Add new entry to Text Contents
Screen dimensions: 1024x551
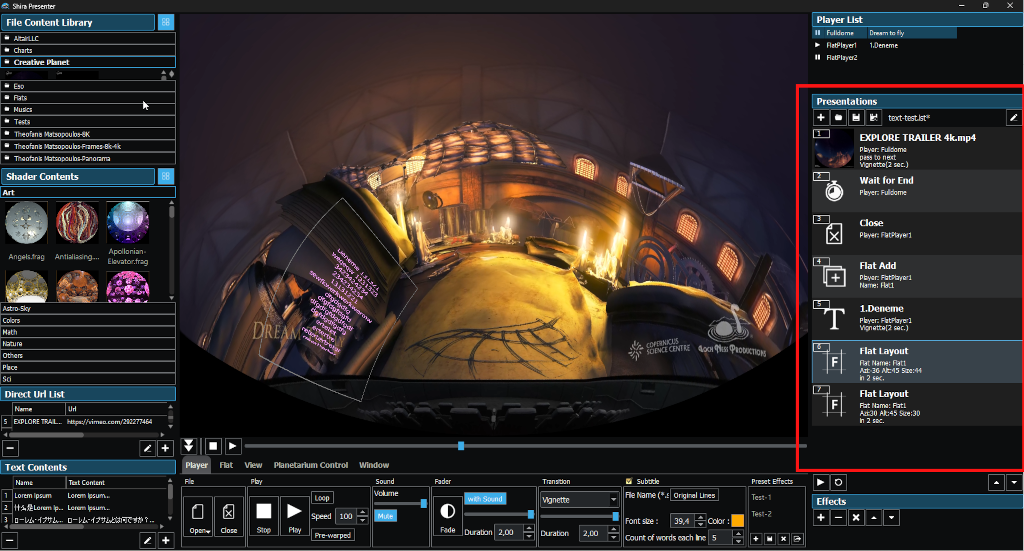coord(165,541)
